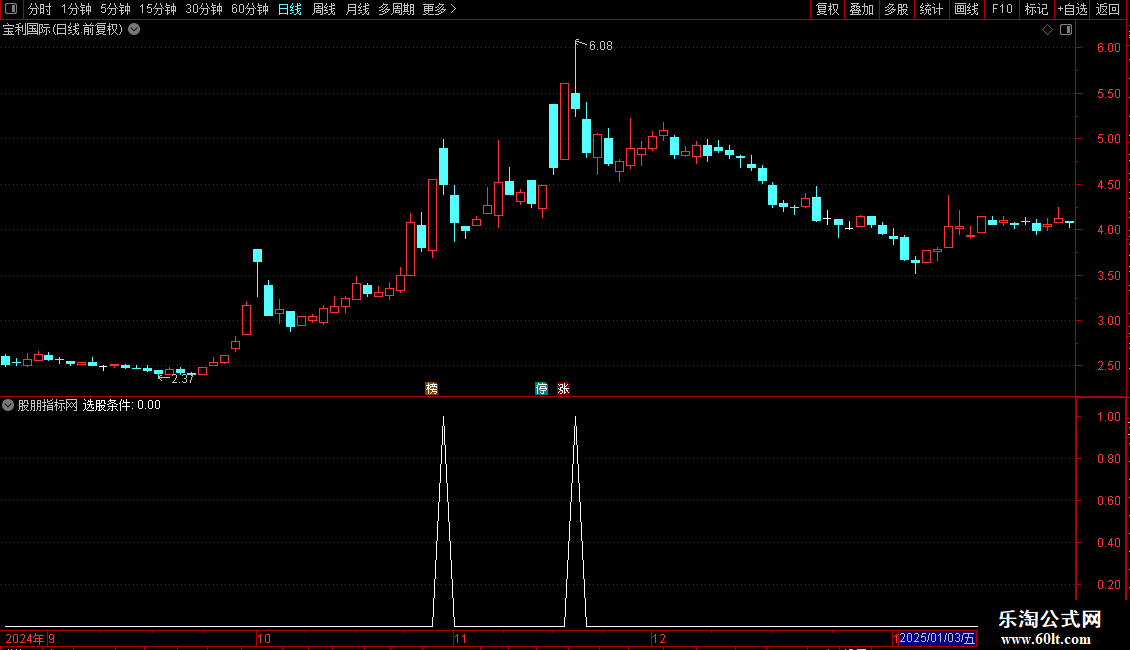Click the diamond icon in chart header
This screenshot has height=650, width=1130.
click(1047, 30)
